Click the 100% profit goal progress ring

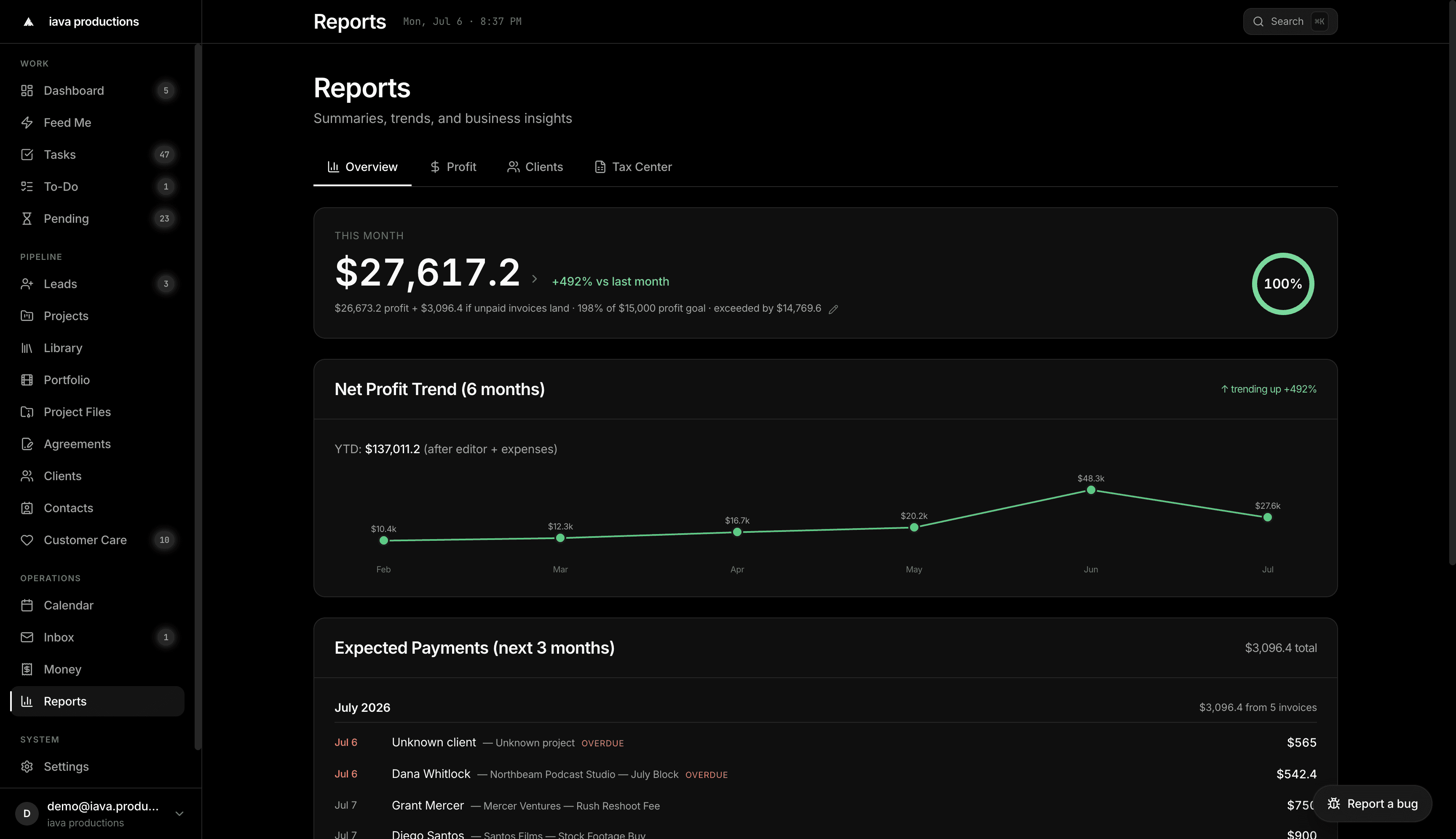point(1283,283)
